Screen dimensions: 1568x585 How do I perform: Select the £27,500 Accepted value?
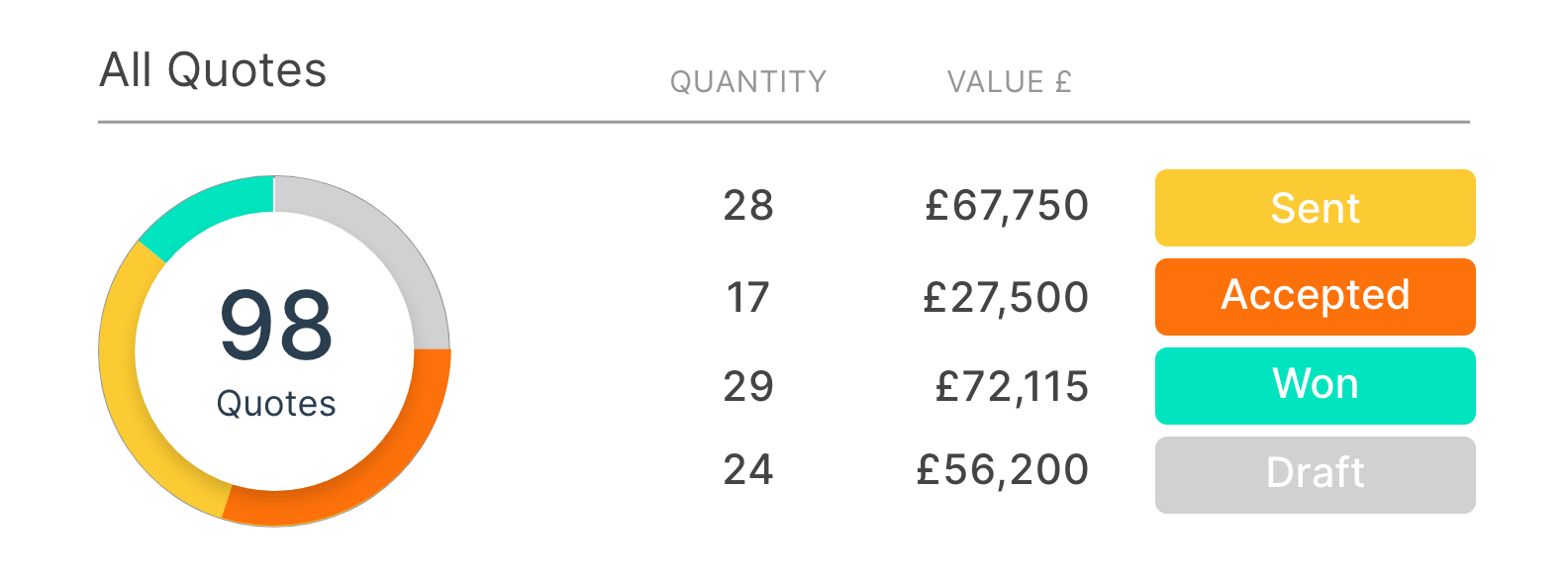click(x=1006, y=297)
